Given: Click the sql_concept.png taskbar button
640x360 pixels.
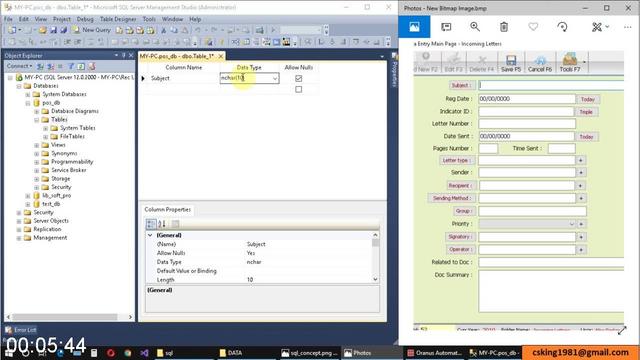Looking at the screenshot, I should click(310, 353).
